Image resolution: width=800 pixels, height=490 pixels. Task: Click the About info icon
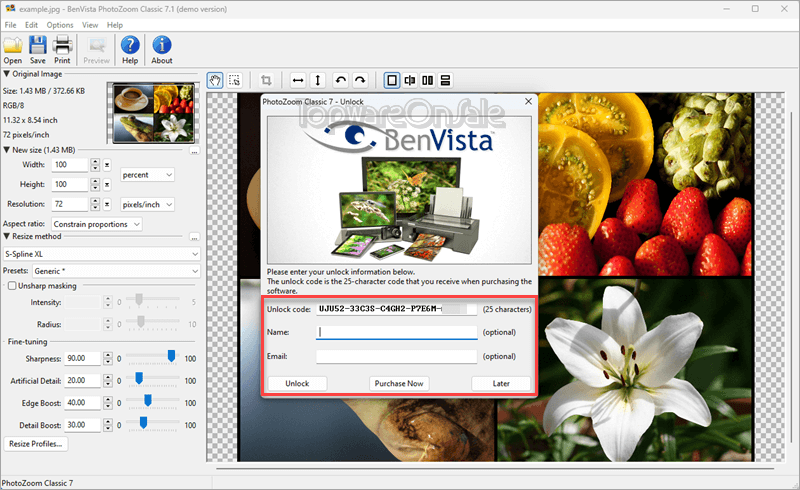(x=162, y=45)
